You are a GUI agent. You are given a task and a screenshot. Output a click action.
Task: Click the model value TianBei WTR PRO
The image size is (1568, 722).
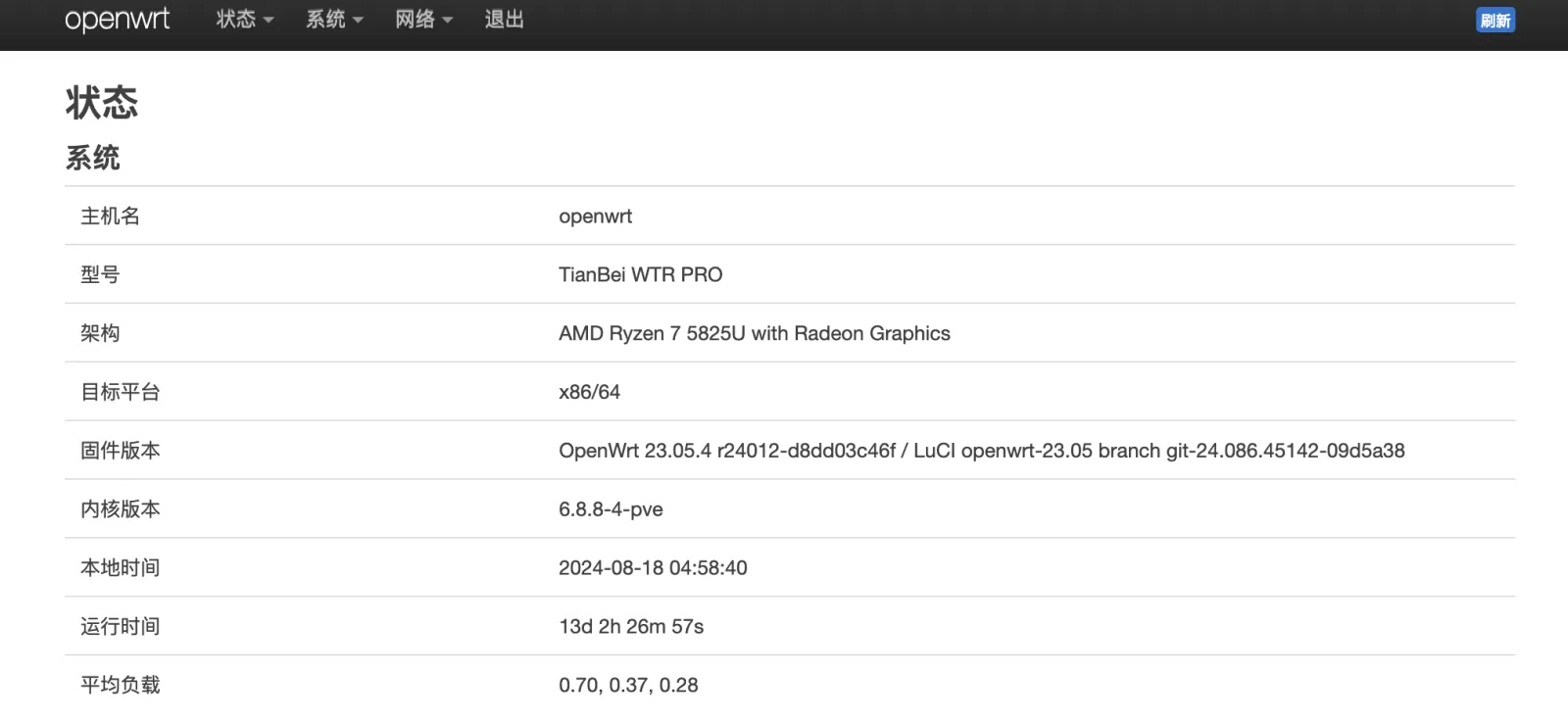pyautogui.click(x=641, y=275)
